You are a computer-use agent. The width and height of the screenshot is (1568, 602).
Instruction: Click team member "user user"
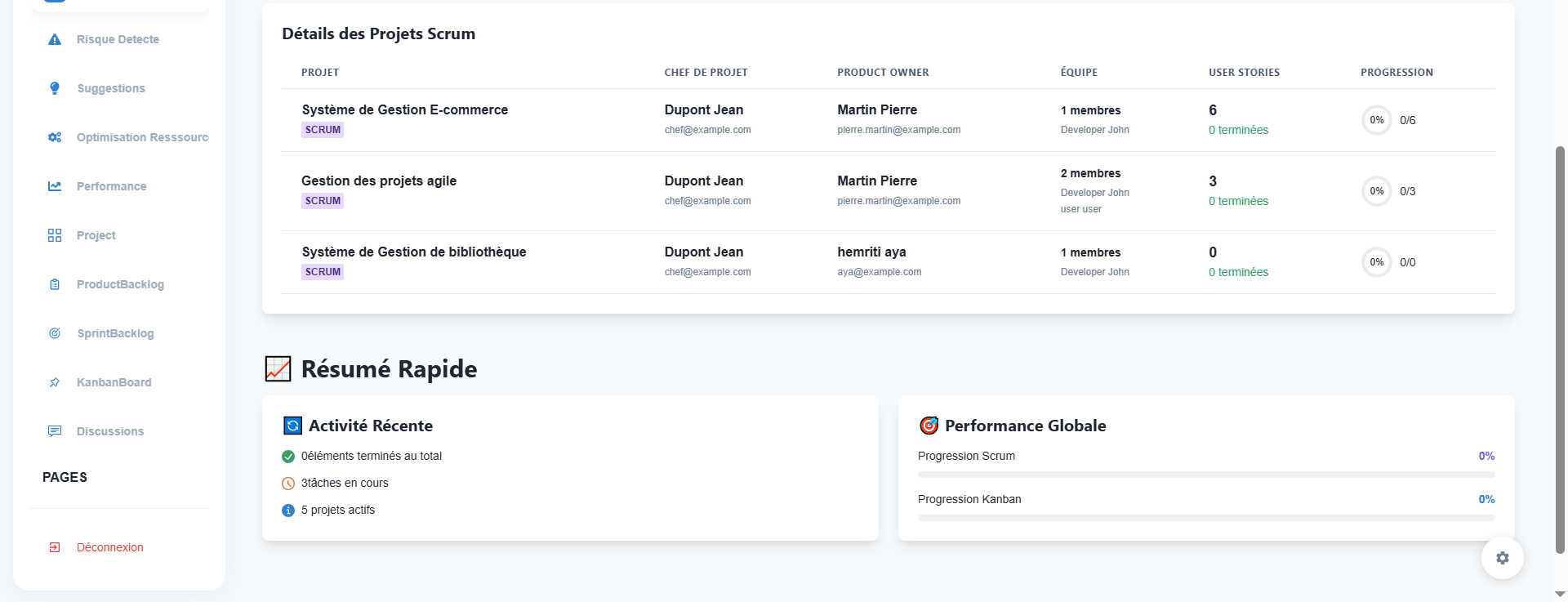click(1081, 209)
